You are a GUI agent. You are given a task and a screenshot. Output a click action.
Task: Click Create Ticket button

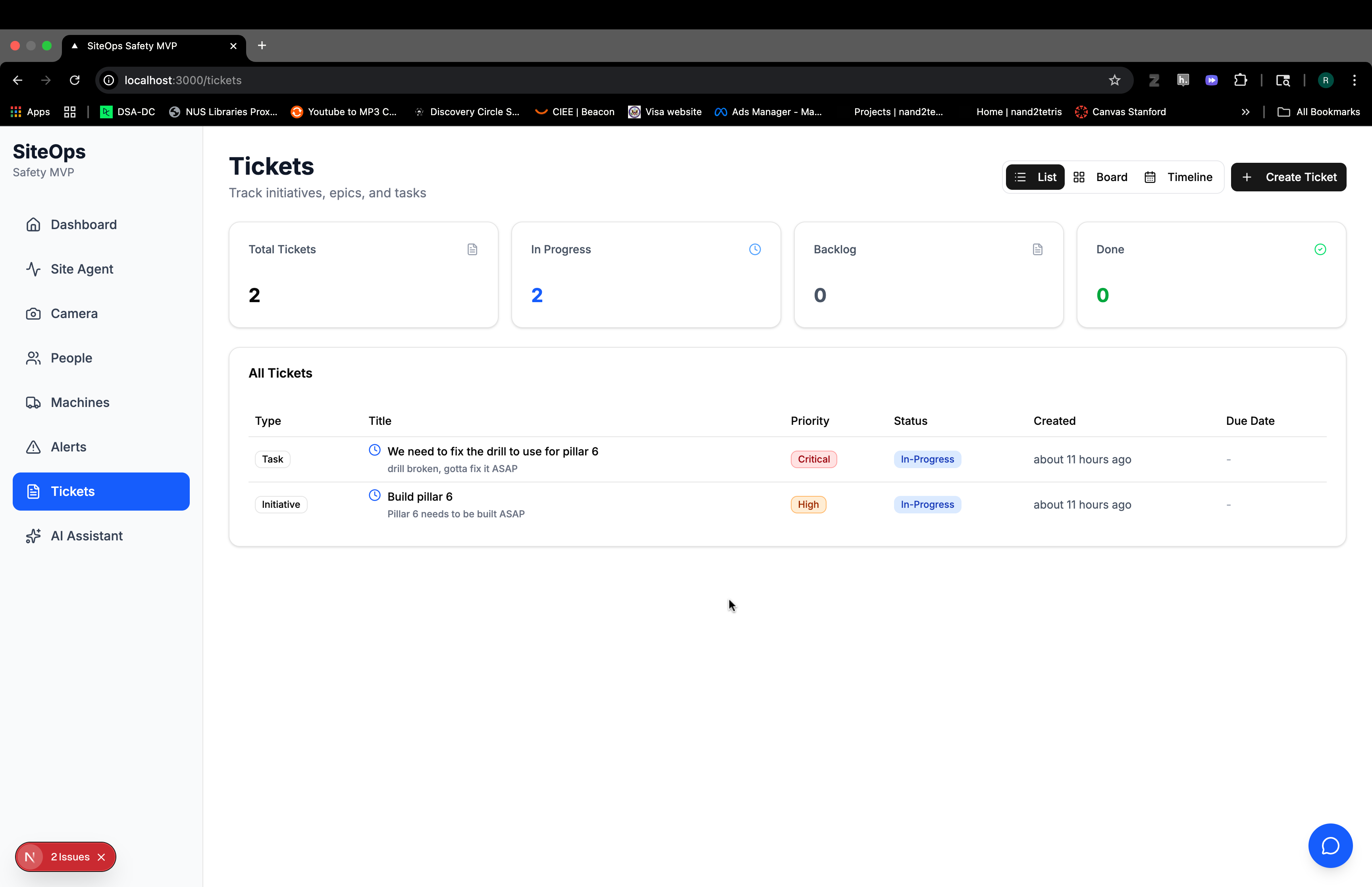pos(1289,177)
